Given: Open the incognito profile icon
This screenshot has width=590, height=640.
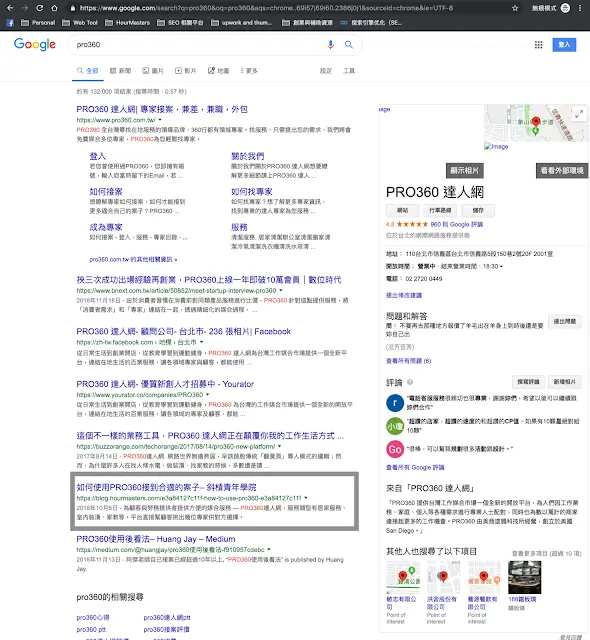Looking at the screenshot, I should pyautogui.click(x=565, y=8).
